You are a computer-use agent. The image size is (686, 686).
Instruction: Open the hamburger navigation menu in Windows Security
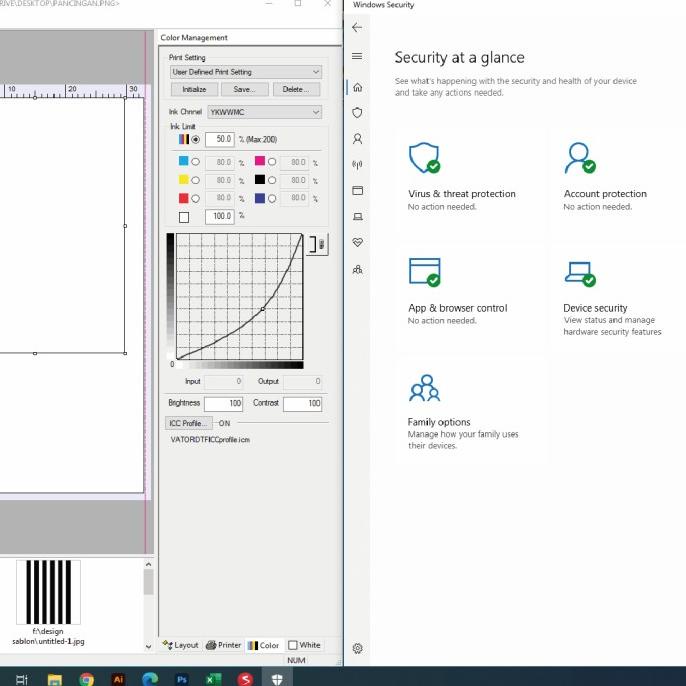(357, 56)
